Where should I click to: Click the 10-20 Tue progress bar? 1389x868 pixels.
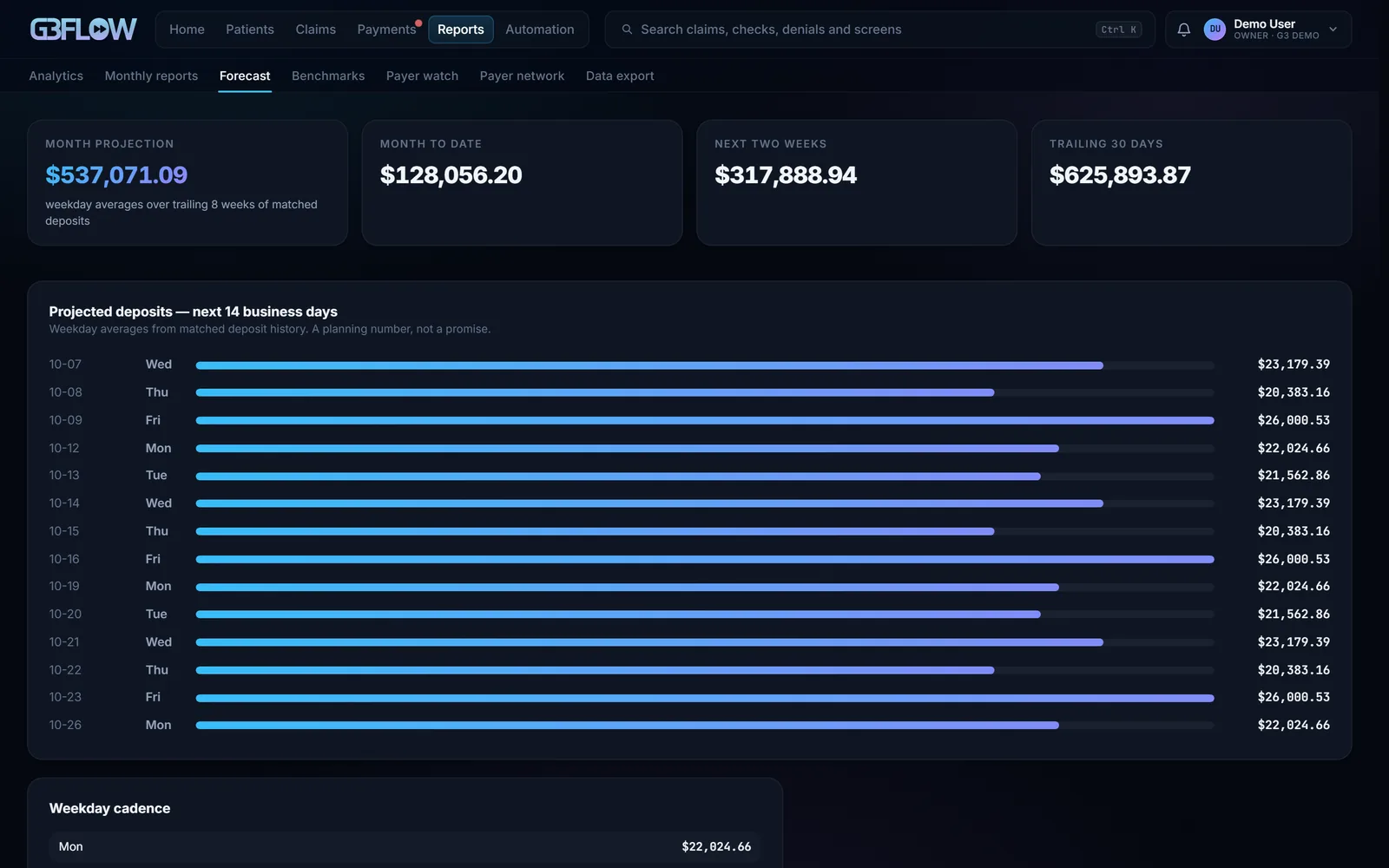pyautogui.click(x=705, y=615)
